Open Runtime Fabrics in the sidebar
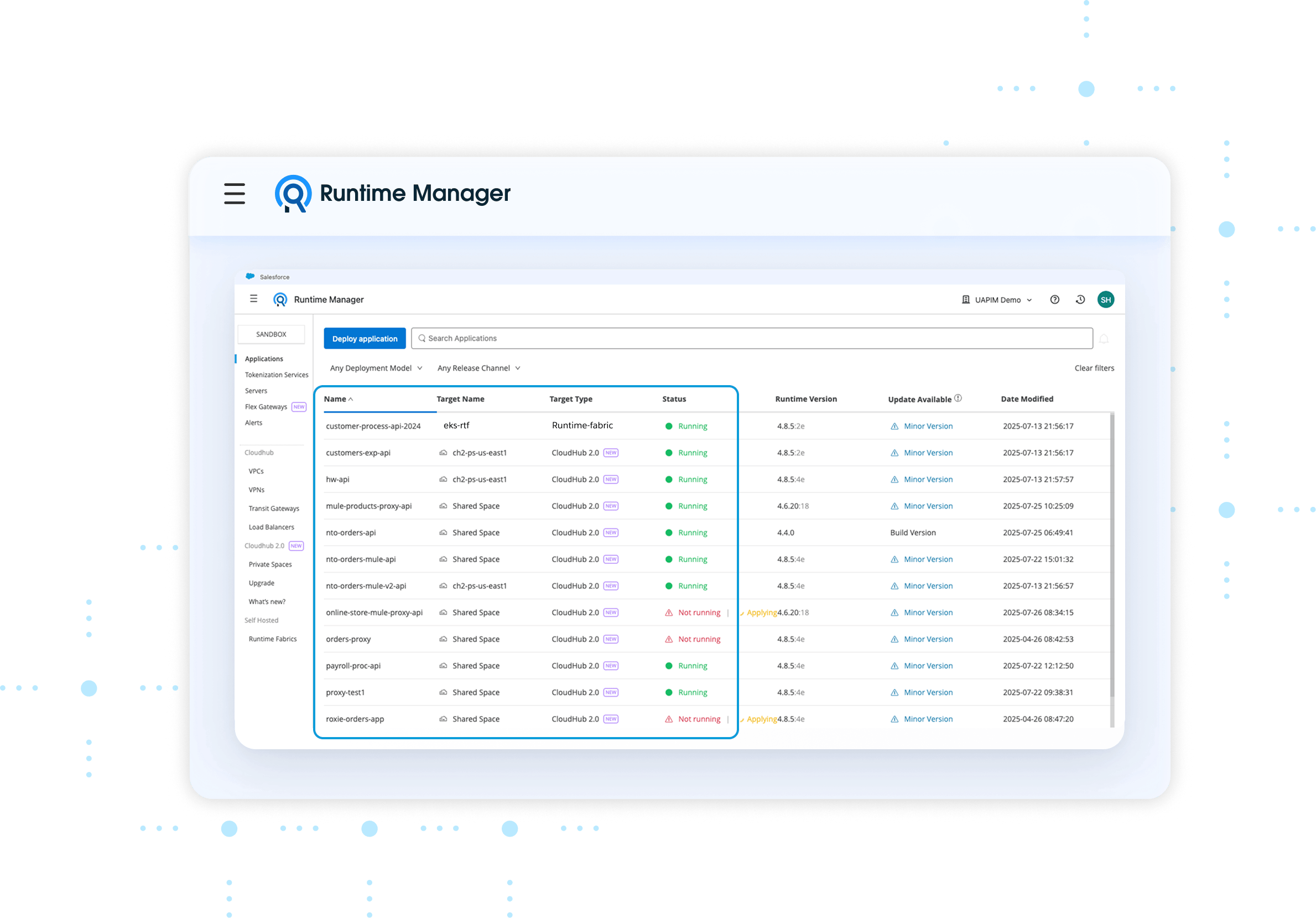This screenshot has width=1316, height=918. (272, 639)
